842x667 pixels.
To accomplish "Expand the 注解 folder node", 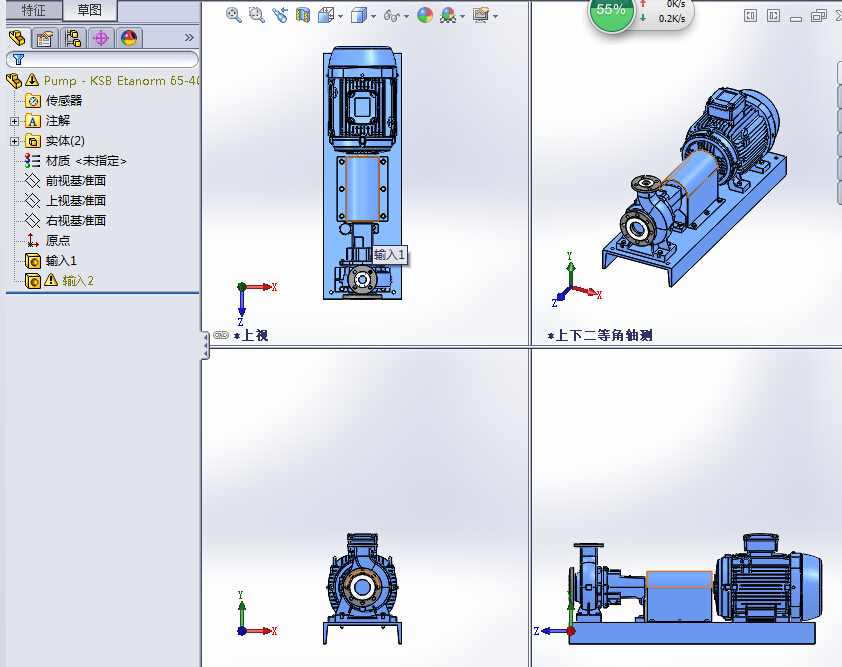I will pos(14,121).
